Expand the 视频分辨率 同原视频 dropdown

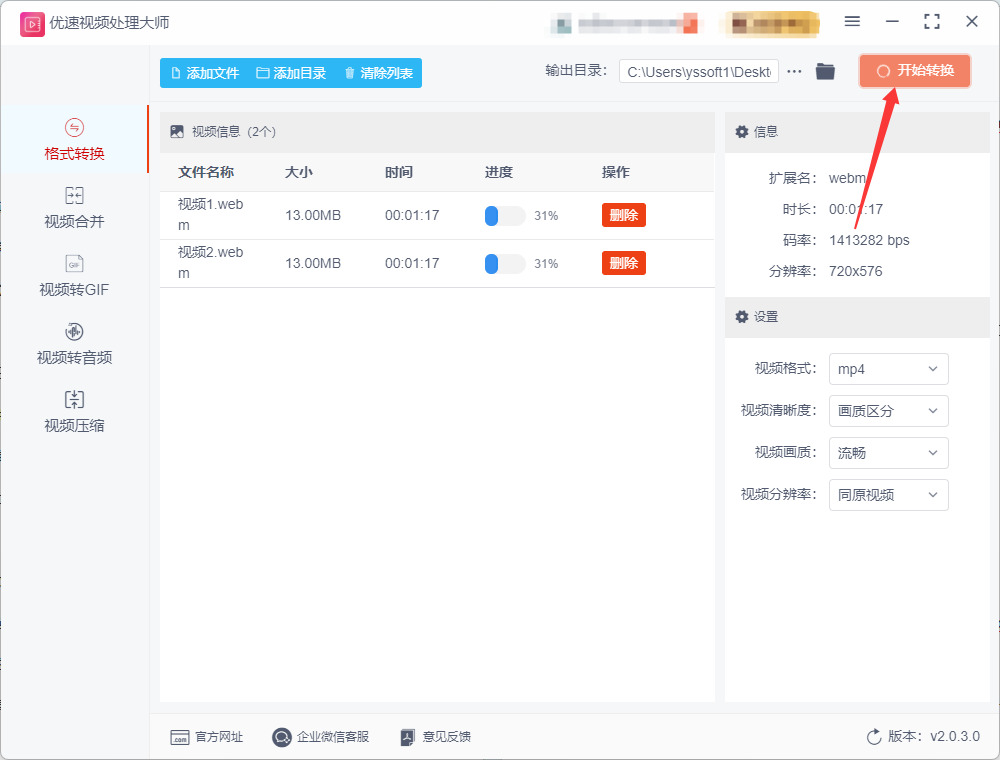pyautogui.click(x=888, y=495)
